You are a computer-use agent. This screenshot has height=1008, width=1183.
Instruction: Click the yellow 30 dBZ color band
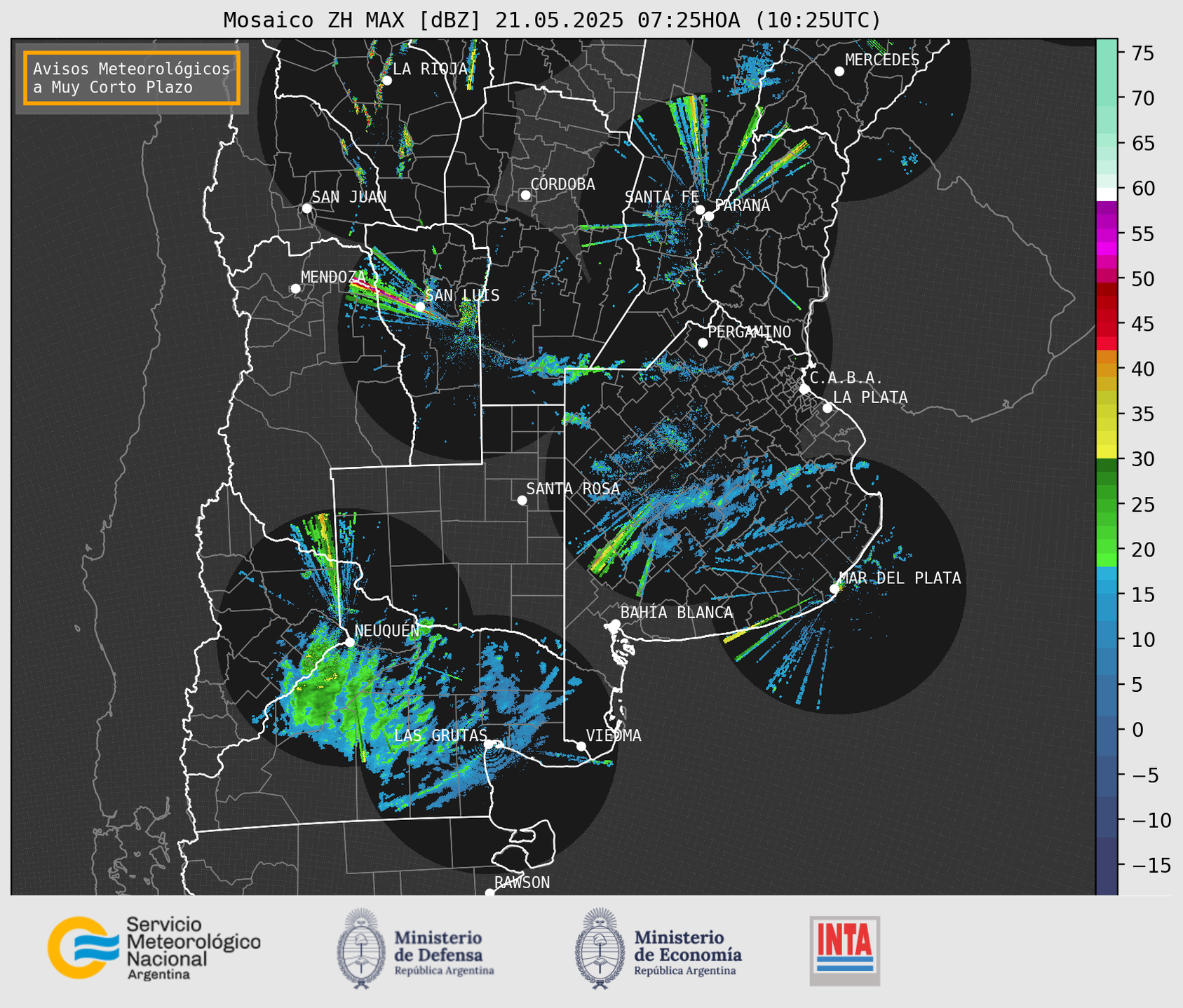[x=1107, y=451]
